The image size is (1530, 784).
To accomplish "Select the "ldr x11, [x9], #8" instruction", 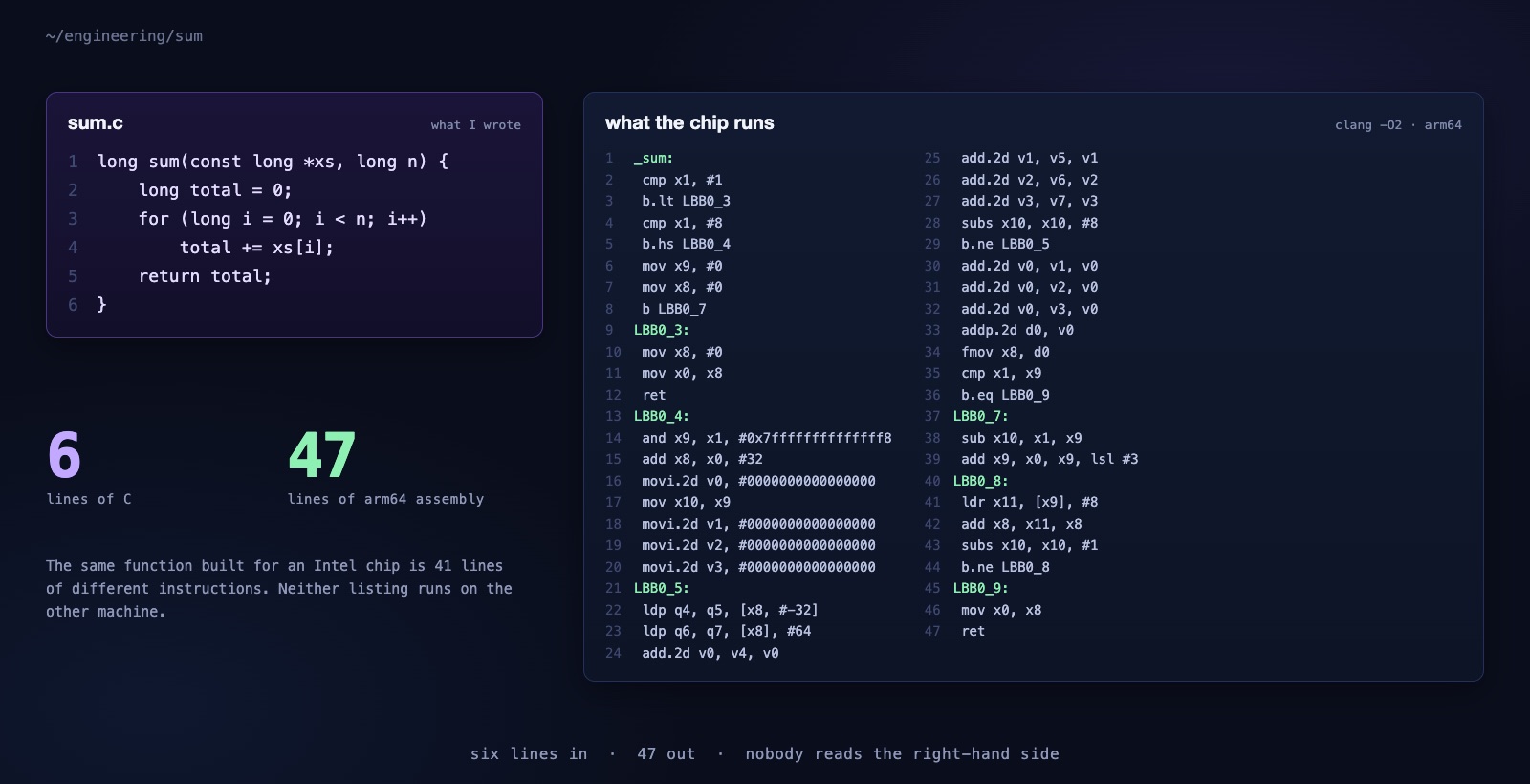I will pos(1030,503).
